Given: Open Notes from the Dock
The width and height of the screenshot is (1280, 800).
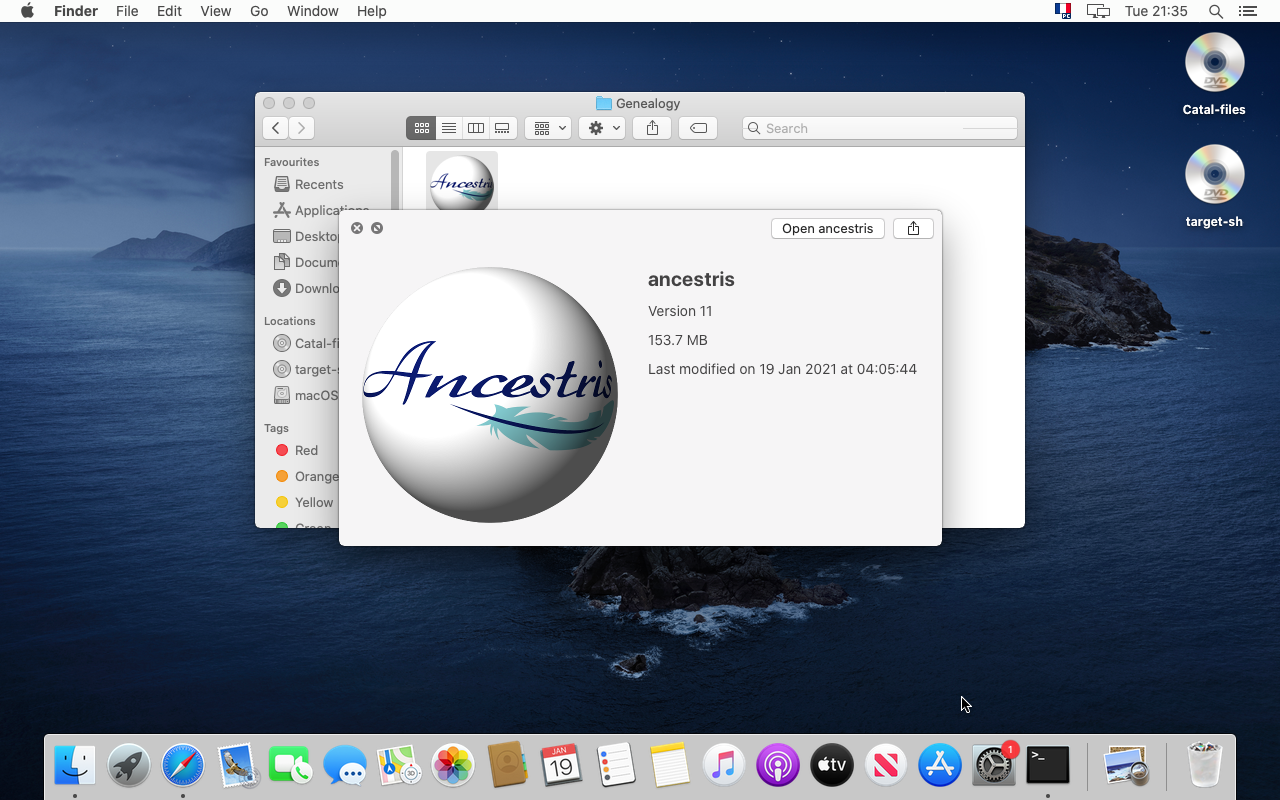Looking at the screenshot, I should tap(669, 766).
